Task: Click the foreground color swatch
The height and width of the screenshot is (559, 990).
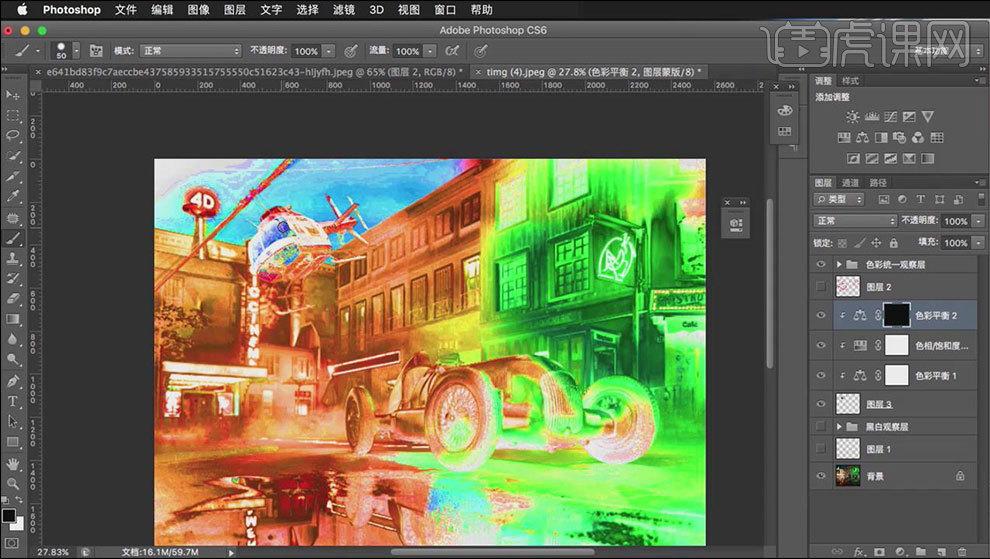Action: [8, 515]
